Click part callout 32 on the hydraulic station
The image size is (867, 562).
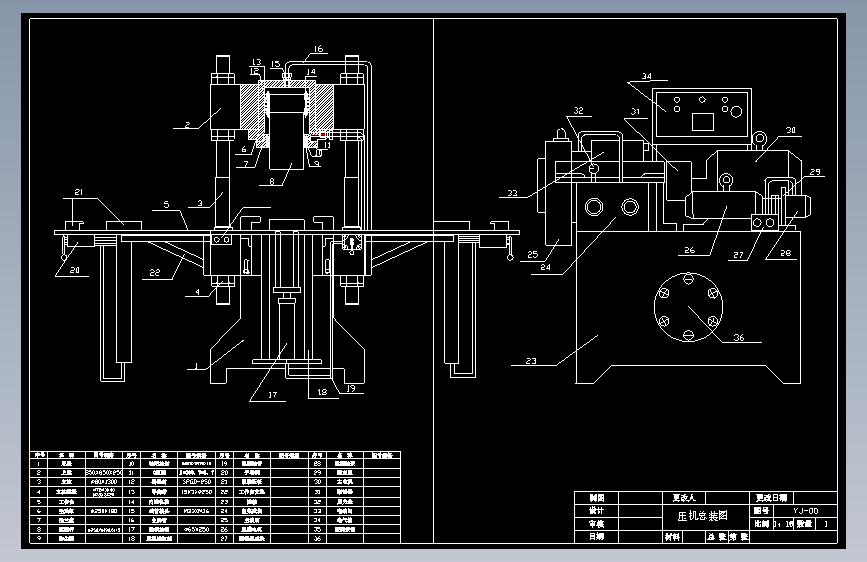pos(578,110)
